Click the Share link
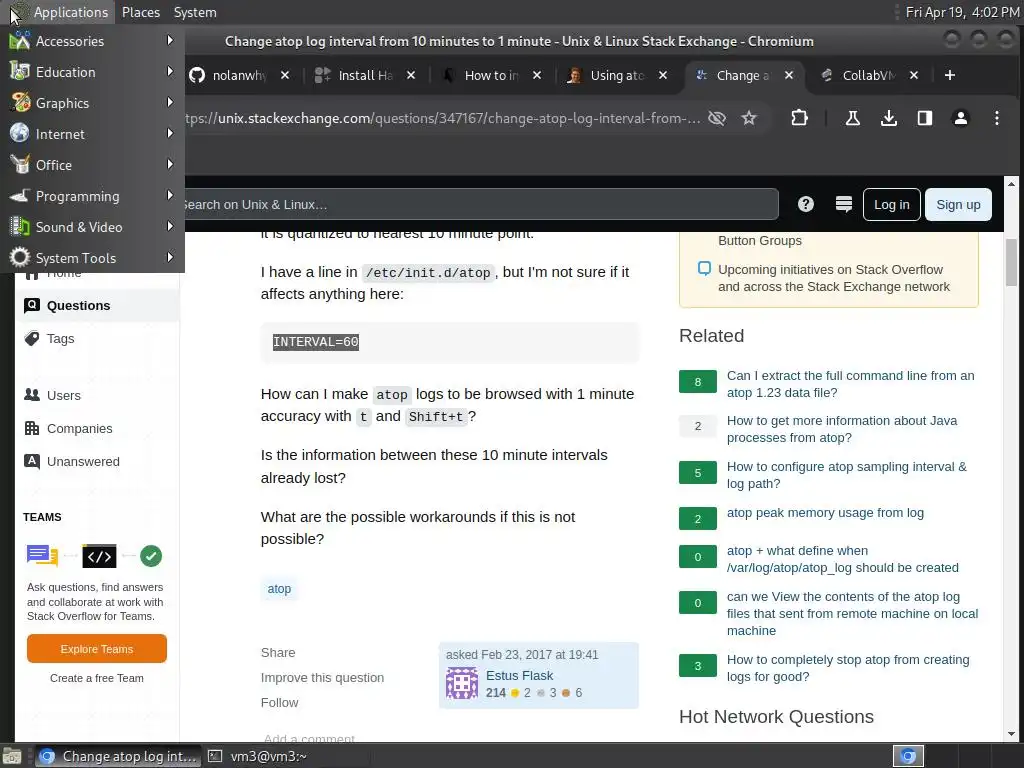Viewport: 1024px width, 768px height. 278,652
